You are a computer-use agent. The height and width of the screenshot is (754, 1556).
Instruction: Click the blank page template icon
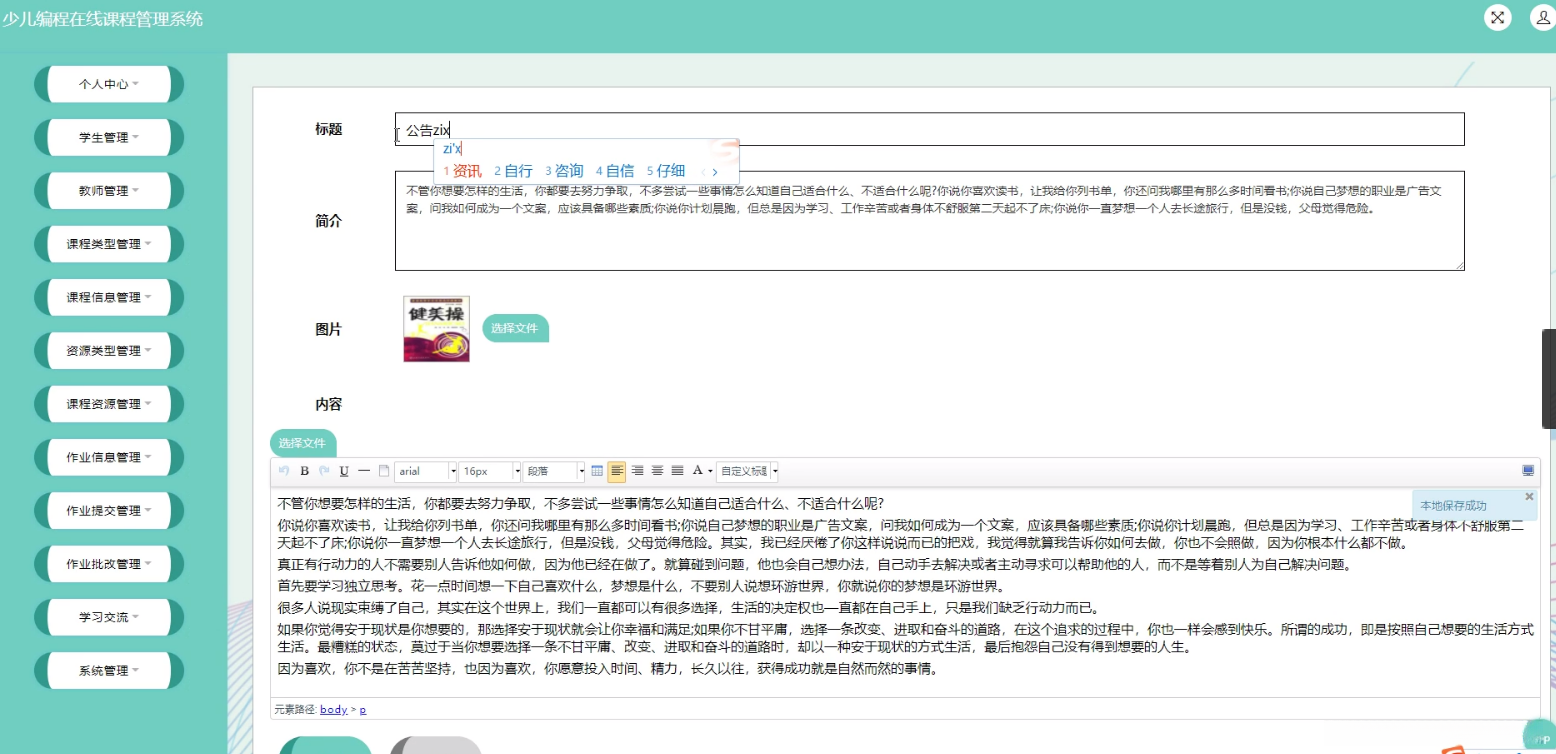(383, 471)
